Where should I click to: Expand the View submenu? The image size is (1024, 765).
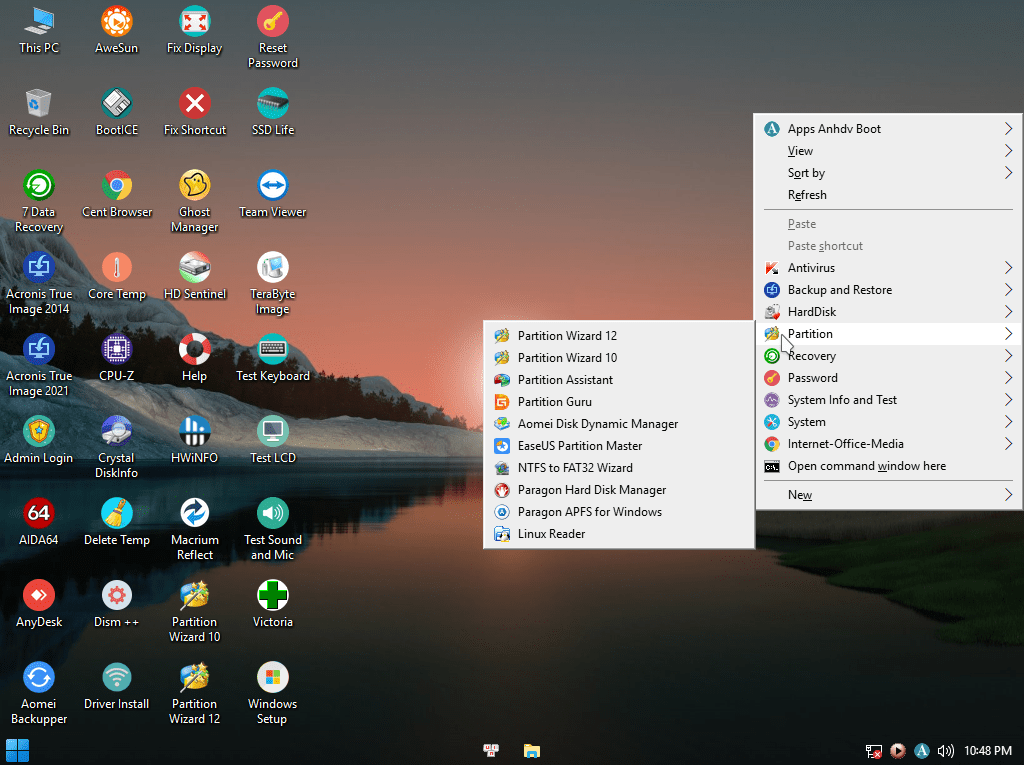coord(888,151)
